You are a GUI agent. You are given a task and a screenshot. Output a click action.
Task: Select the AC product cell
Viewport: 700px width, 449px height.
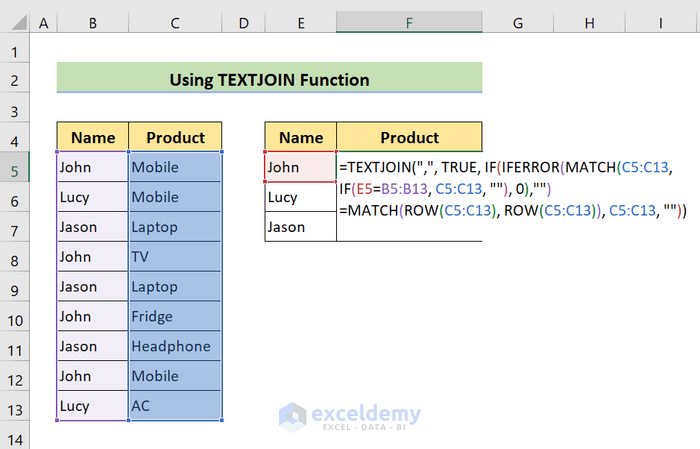tap(175, 407)
